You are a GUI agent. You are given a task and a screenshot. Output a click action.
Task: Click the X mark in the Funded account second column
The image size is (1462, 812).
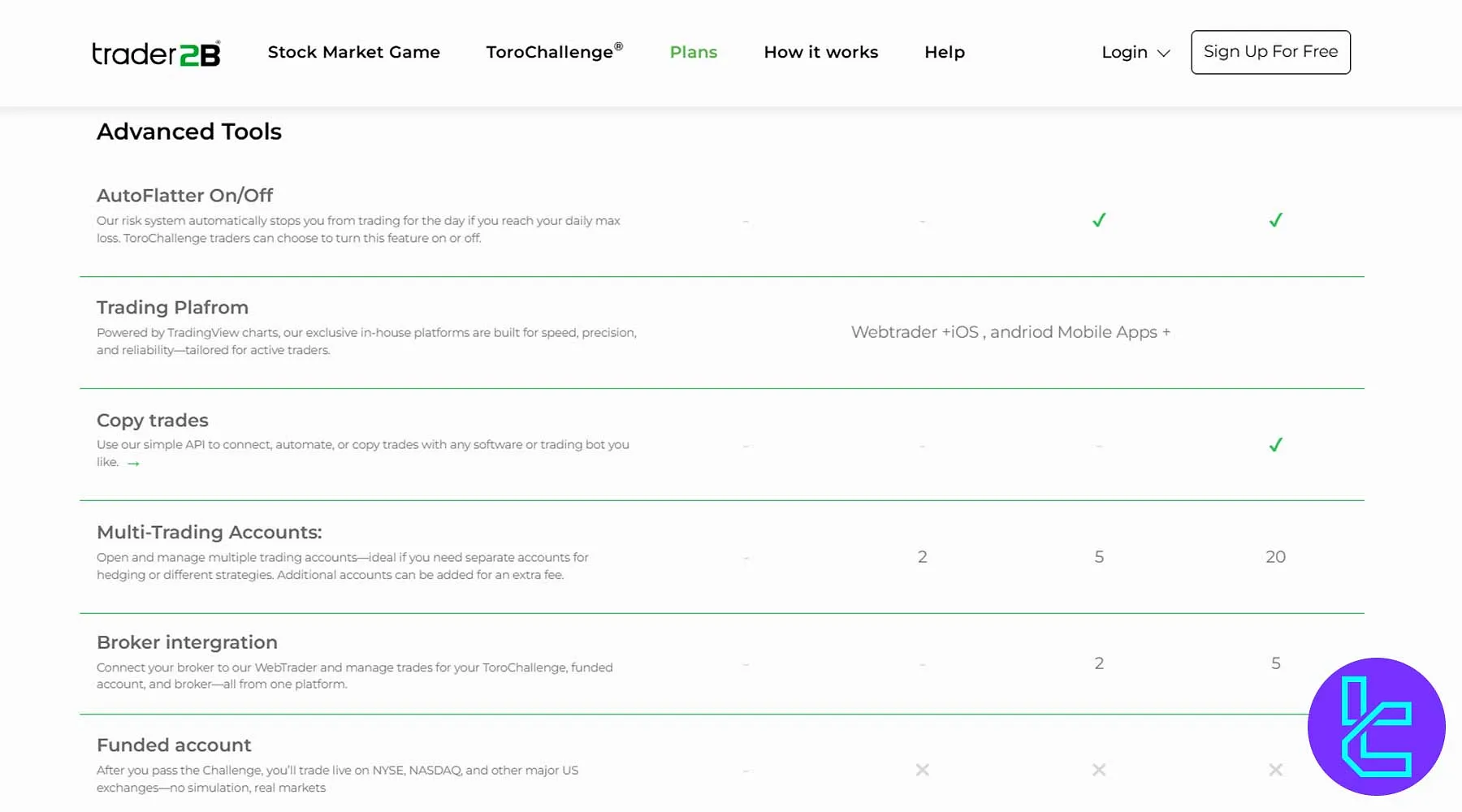tap(922, 769)
